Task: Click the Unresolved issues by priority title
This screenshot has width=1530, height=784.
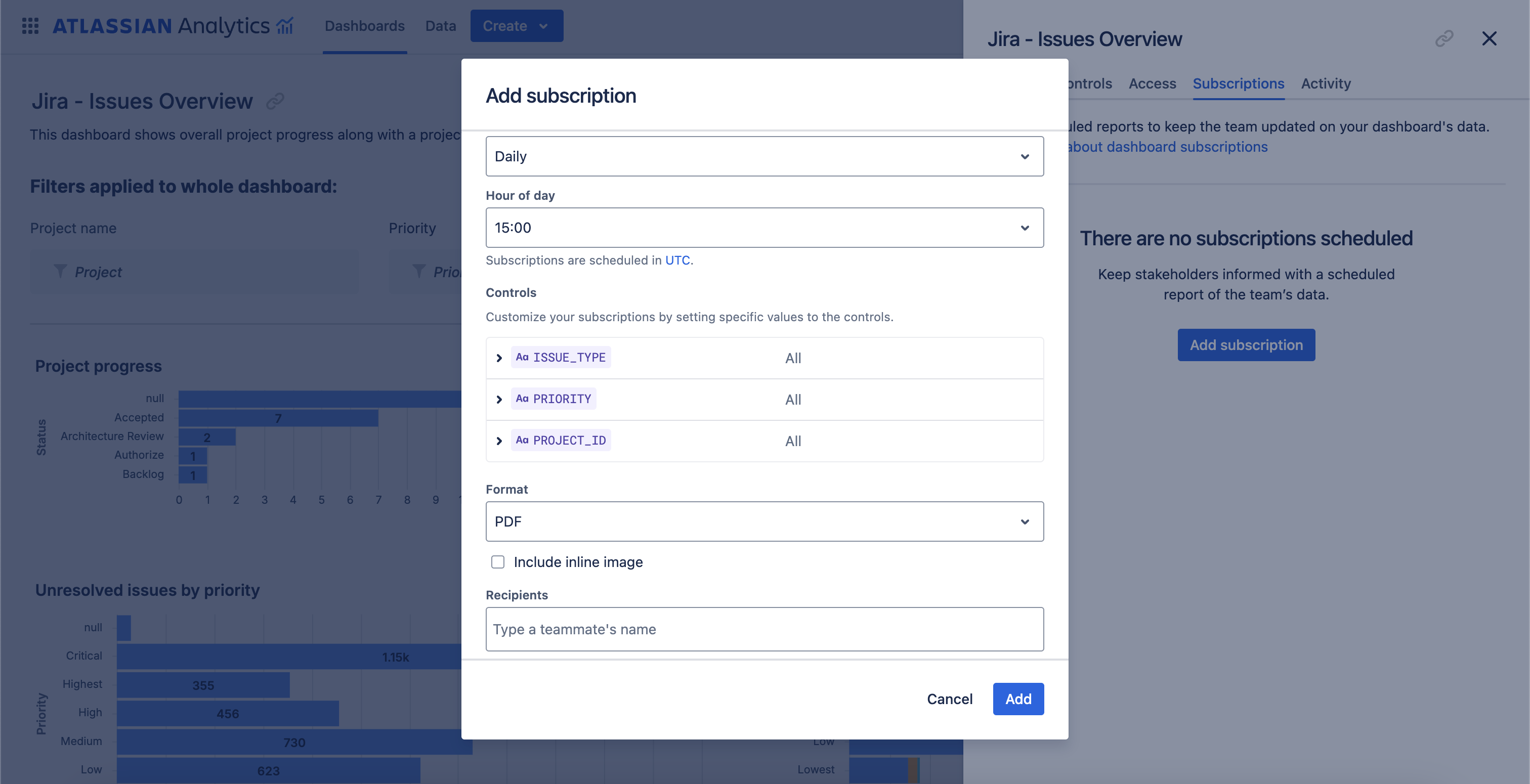Action: (147, 590)
